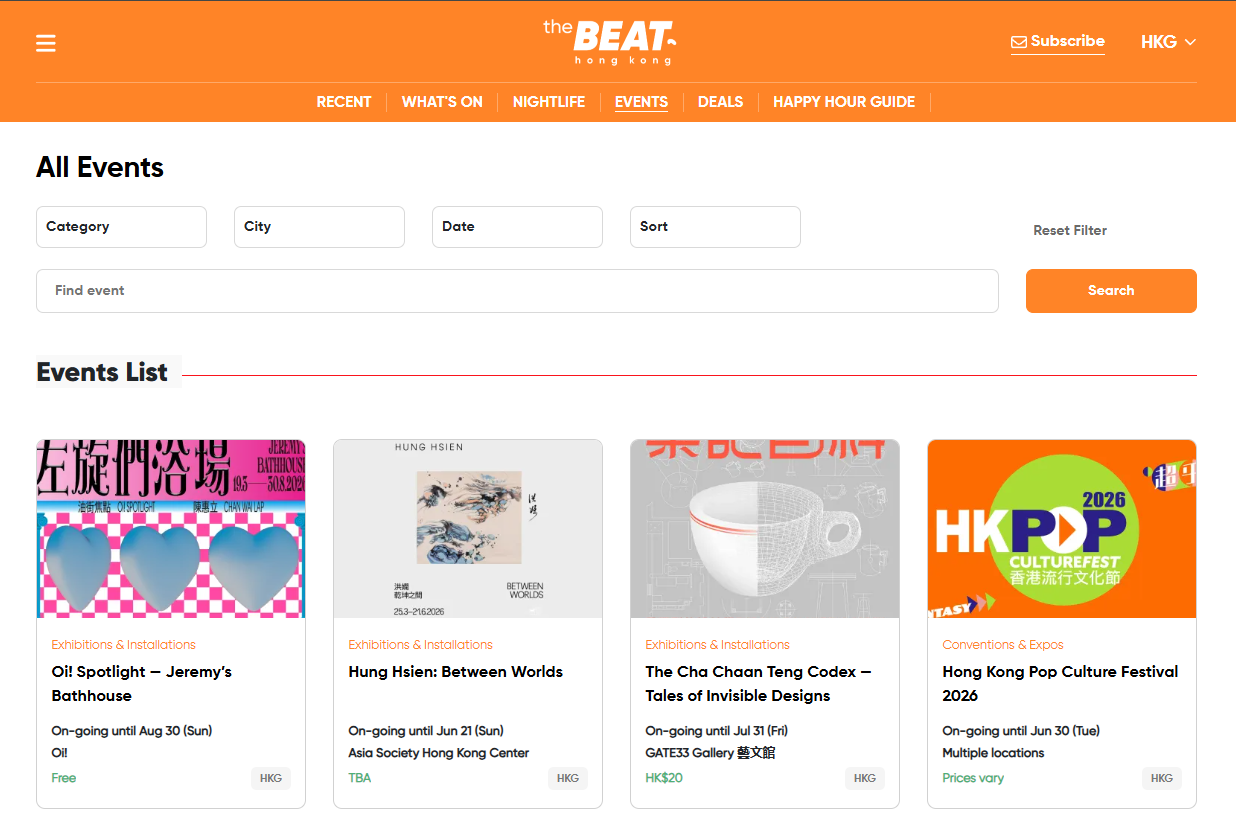Open the HKG region dropdown
This screenshot has height=827, width=1236.
pos(1168,42)
